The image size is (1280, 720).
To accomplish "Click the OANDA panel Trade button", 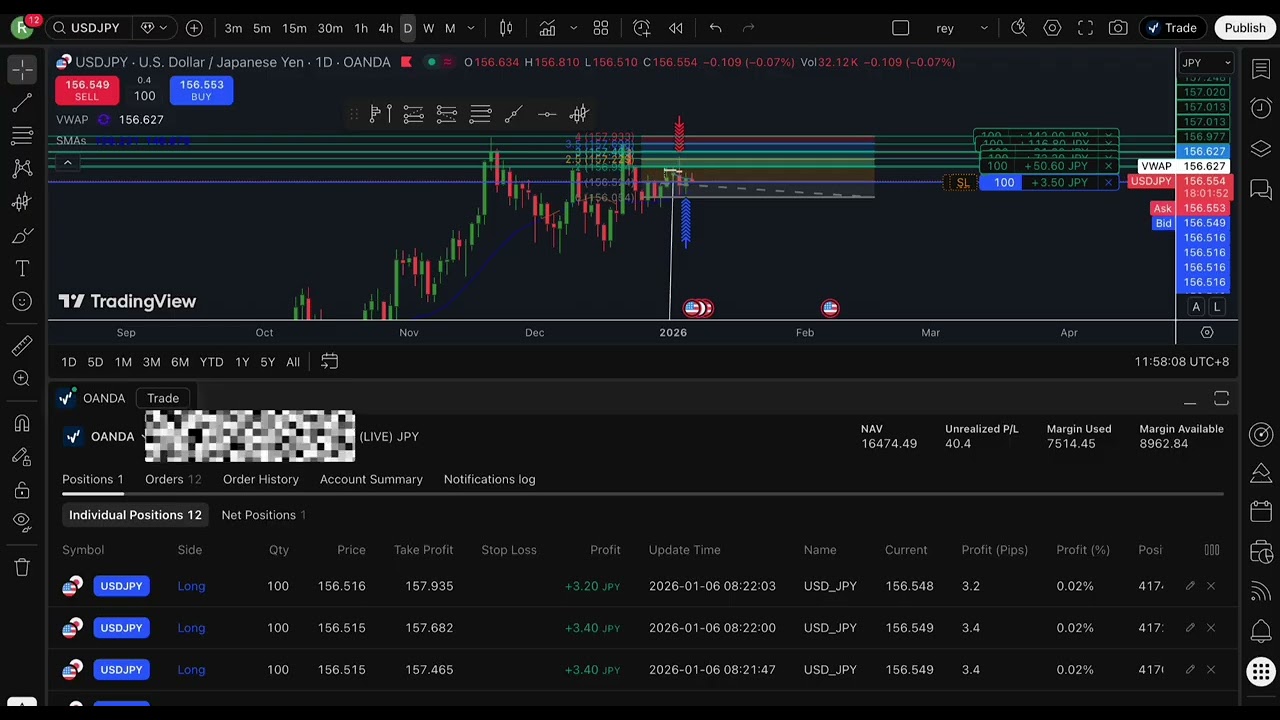I will [163, 398].
